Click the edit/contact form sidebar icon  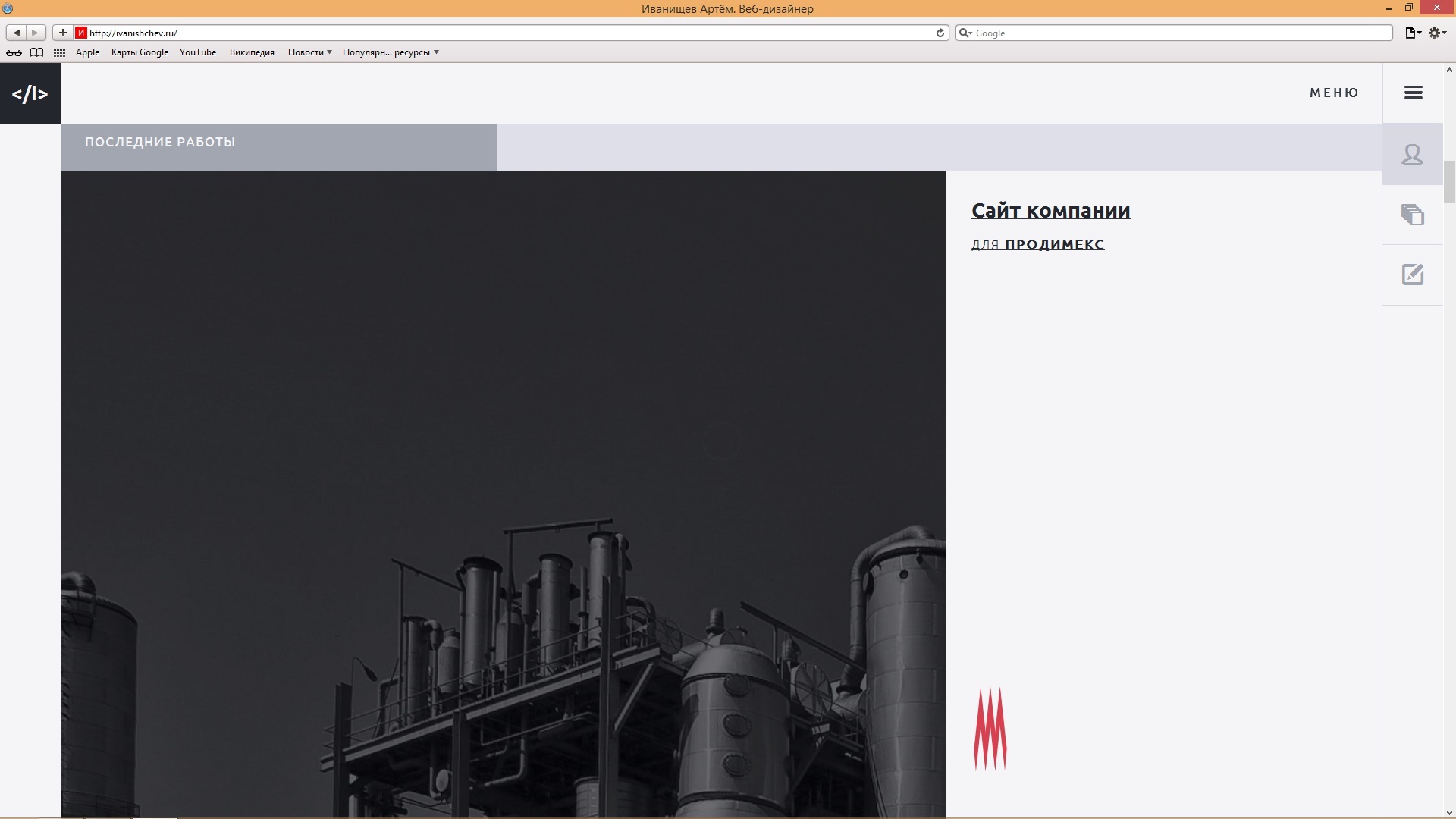(x=1412, y=275)
